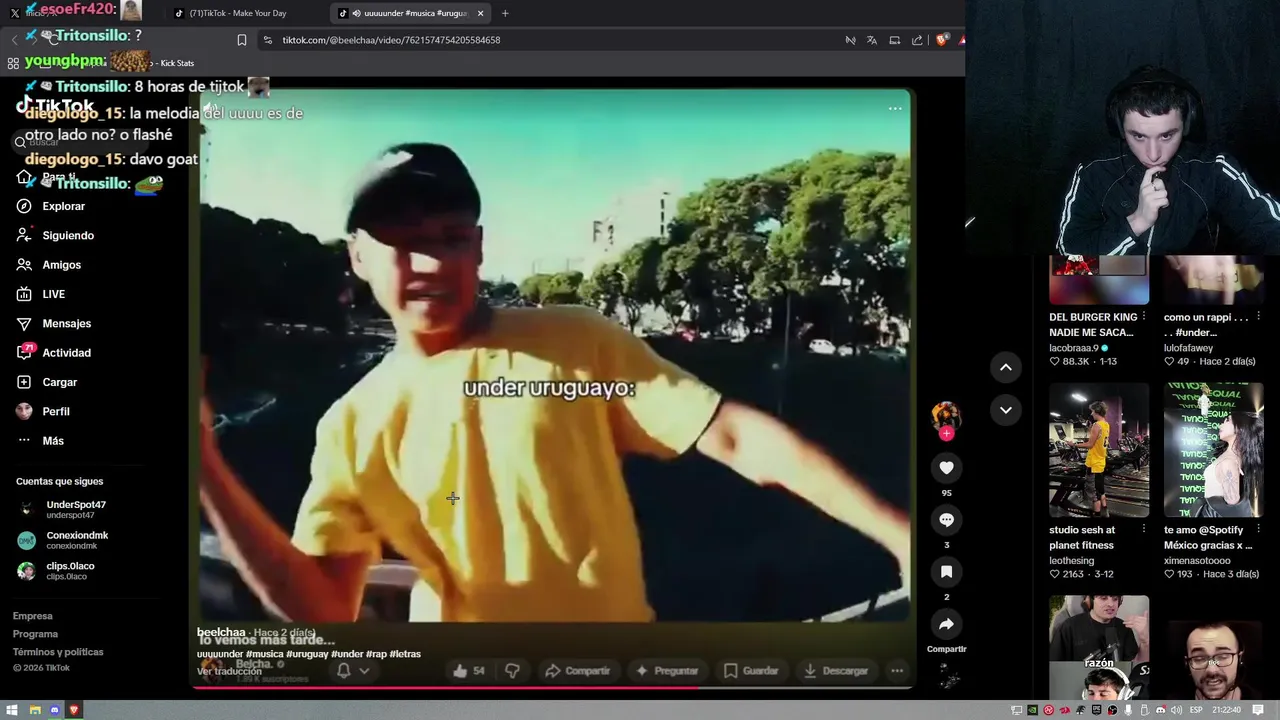
Task: Expand the Más menu in the sidebar
Action: point(41,441)
